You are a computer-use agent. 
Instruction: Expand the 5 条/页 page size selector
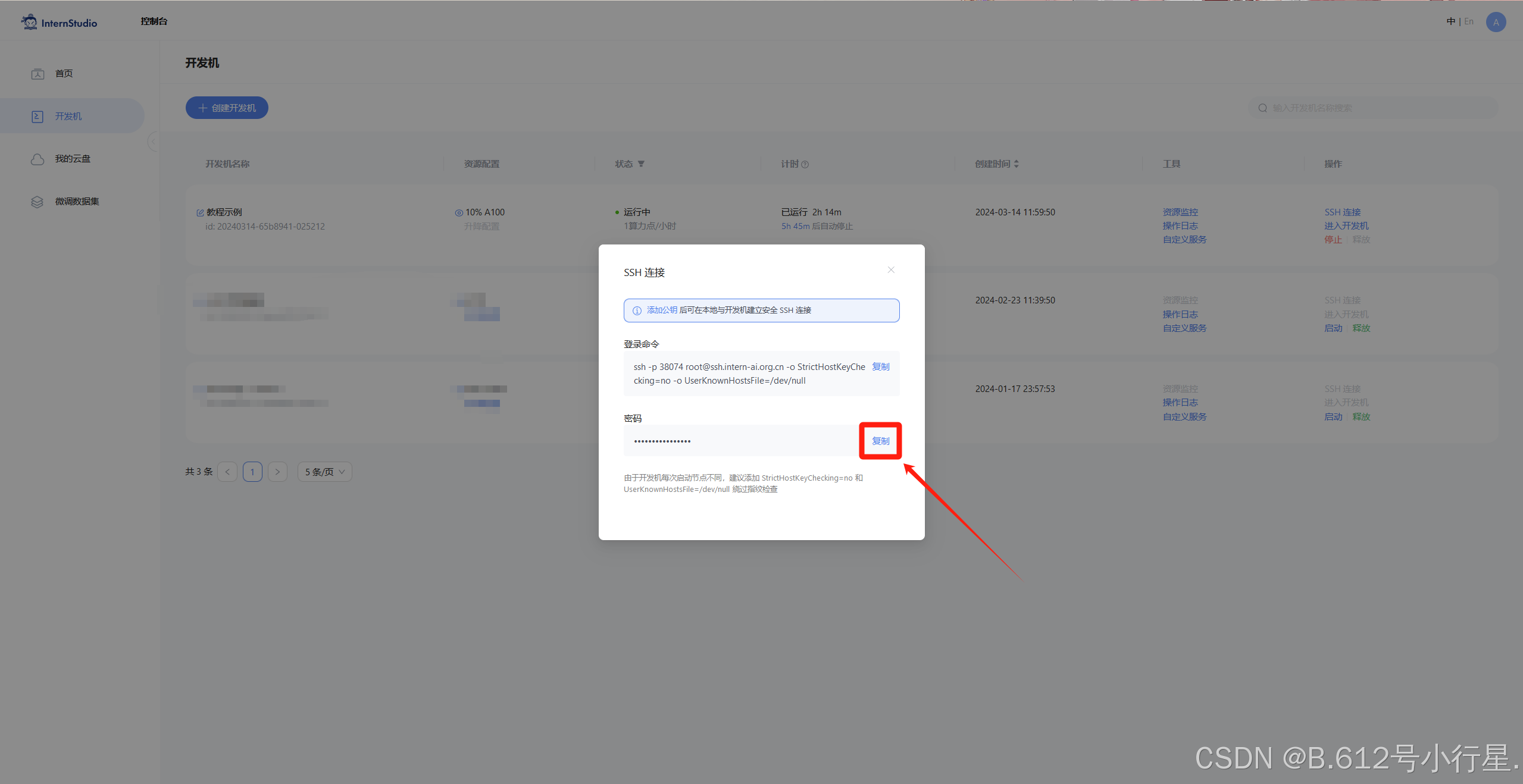coord(324,472)
